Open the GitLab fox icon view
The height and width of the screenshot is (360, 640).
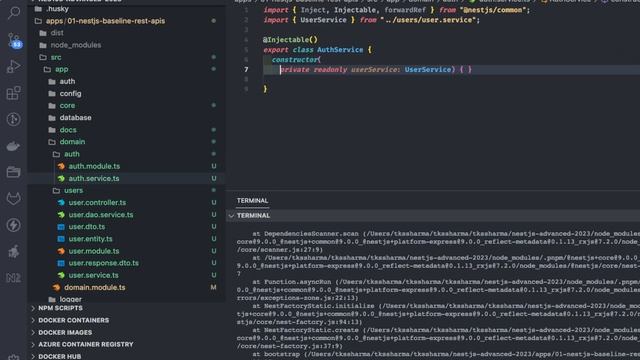click(13, 198)
